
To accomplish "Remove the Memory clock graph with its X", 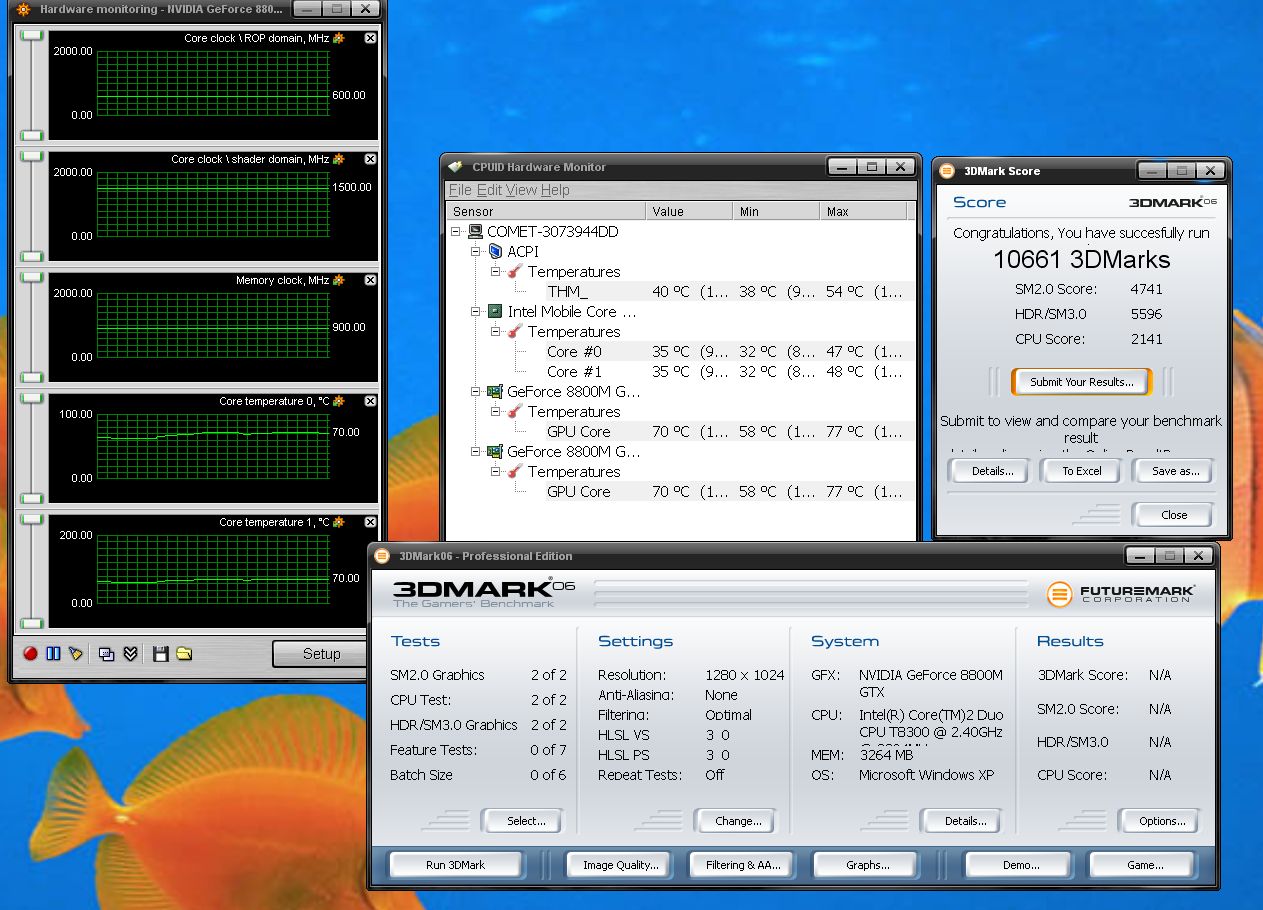I will 370,280.
